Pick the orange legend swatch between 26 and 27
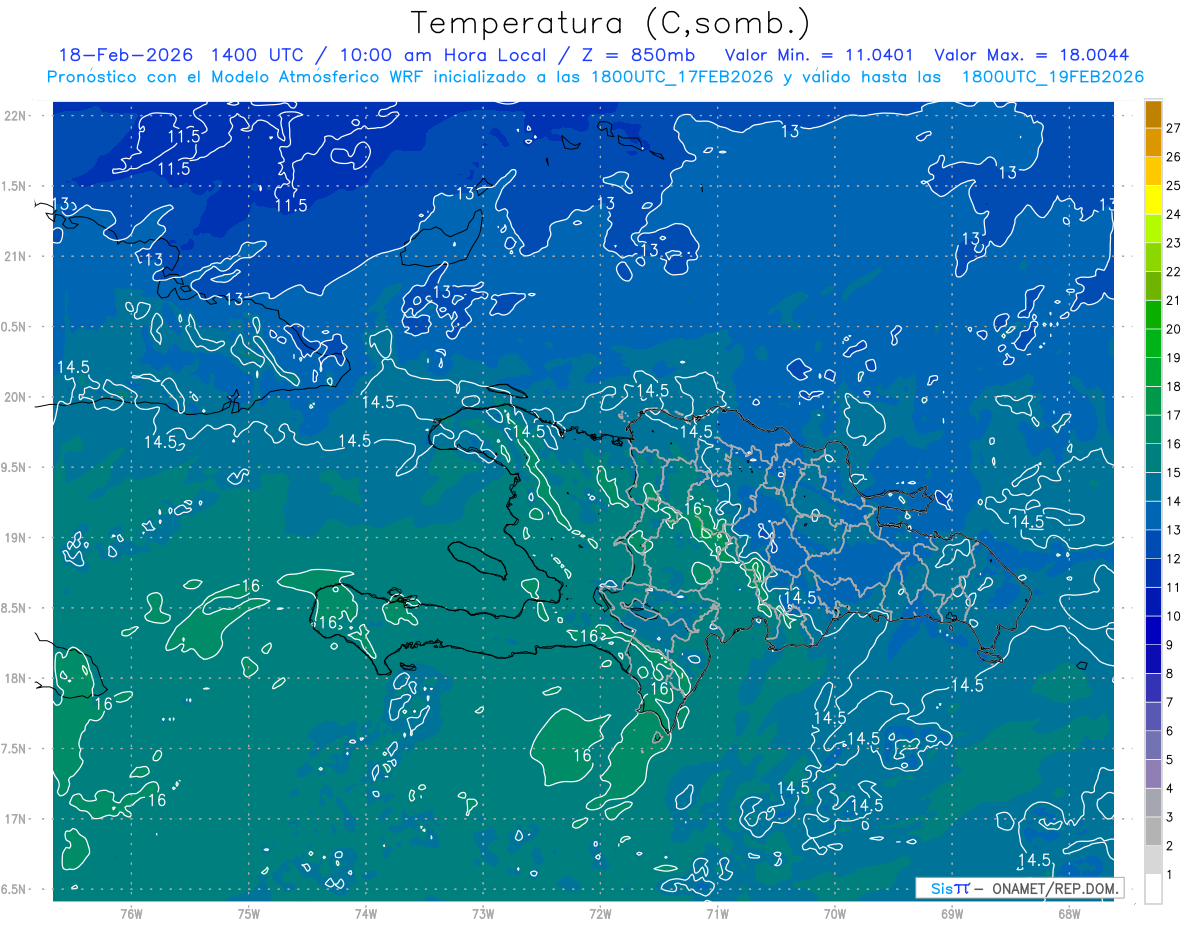The image size is (1200, 927). (1153, 143)
